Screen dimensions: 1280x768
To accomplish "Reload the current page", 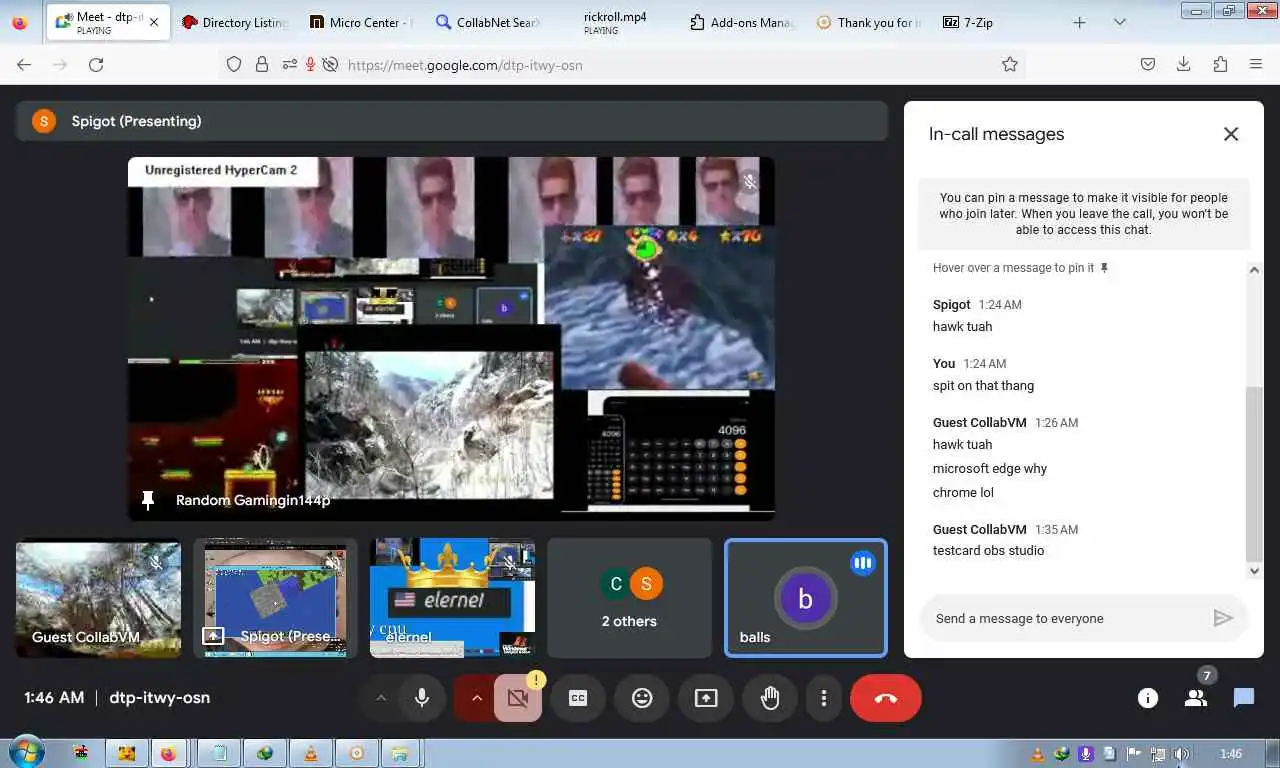I will click(96, 64).
